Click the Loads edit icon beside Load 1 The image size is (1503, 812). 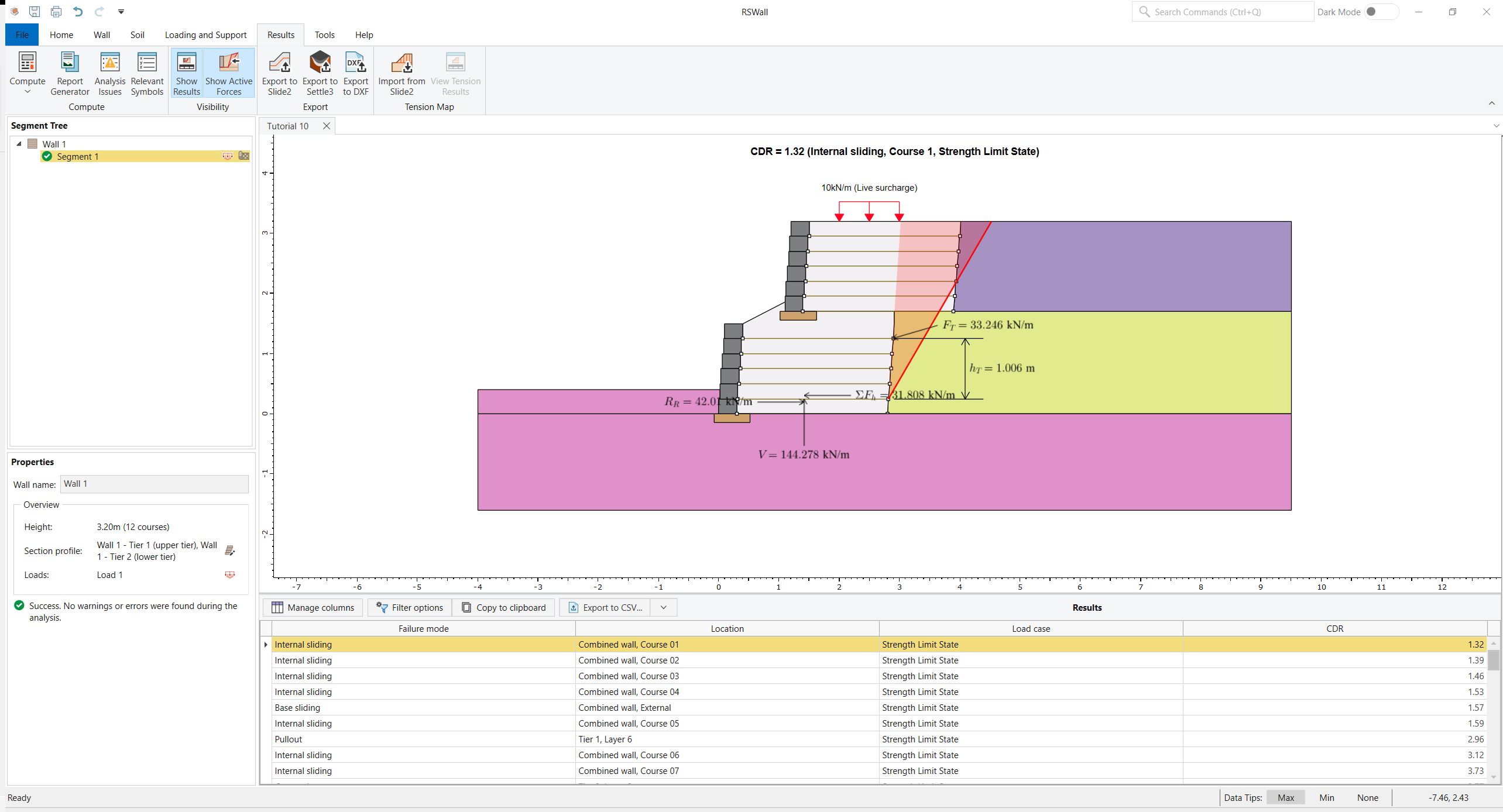(x=230, y=575)
